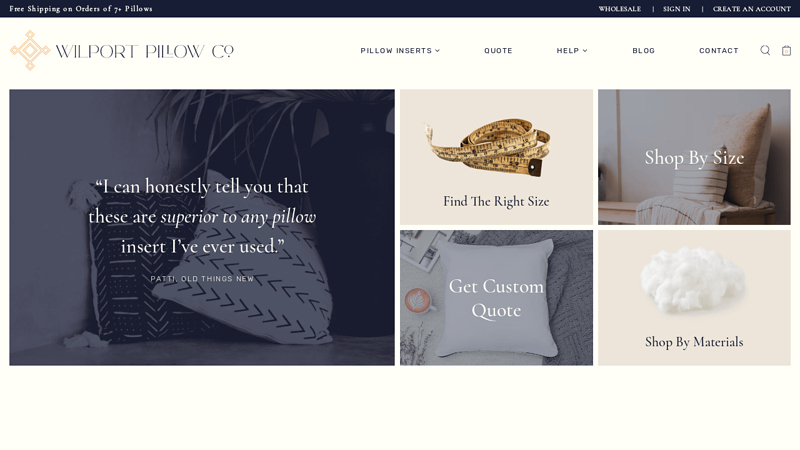Go to the Quote page
The height and width of the screenshot is (450, 800).
click(x=498, y=51)
